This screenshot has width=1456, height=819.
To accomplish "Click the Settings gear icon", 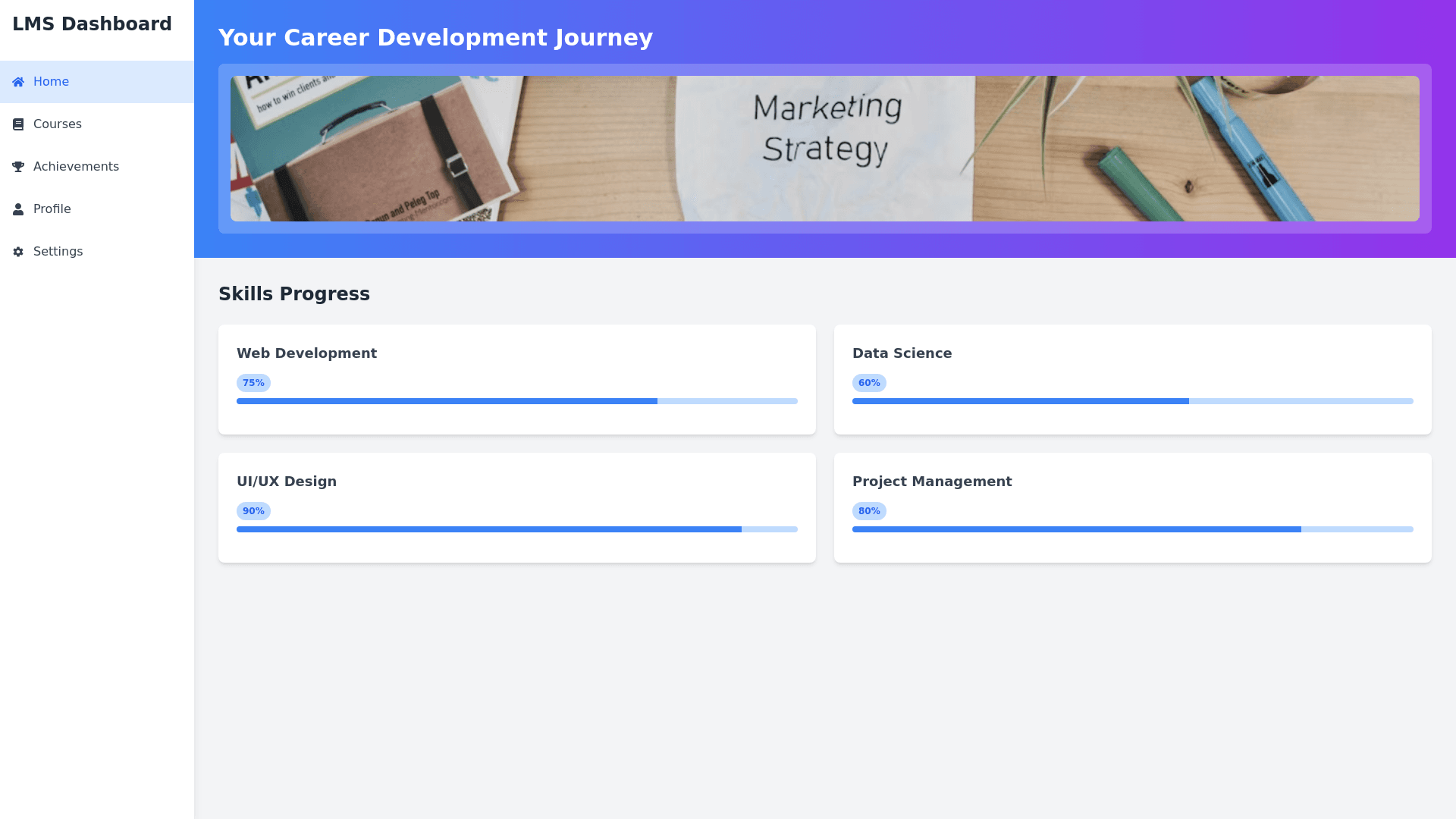I will point(18,252).
